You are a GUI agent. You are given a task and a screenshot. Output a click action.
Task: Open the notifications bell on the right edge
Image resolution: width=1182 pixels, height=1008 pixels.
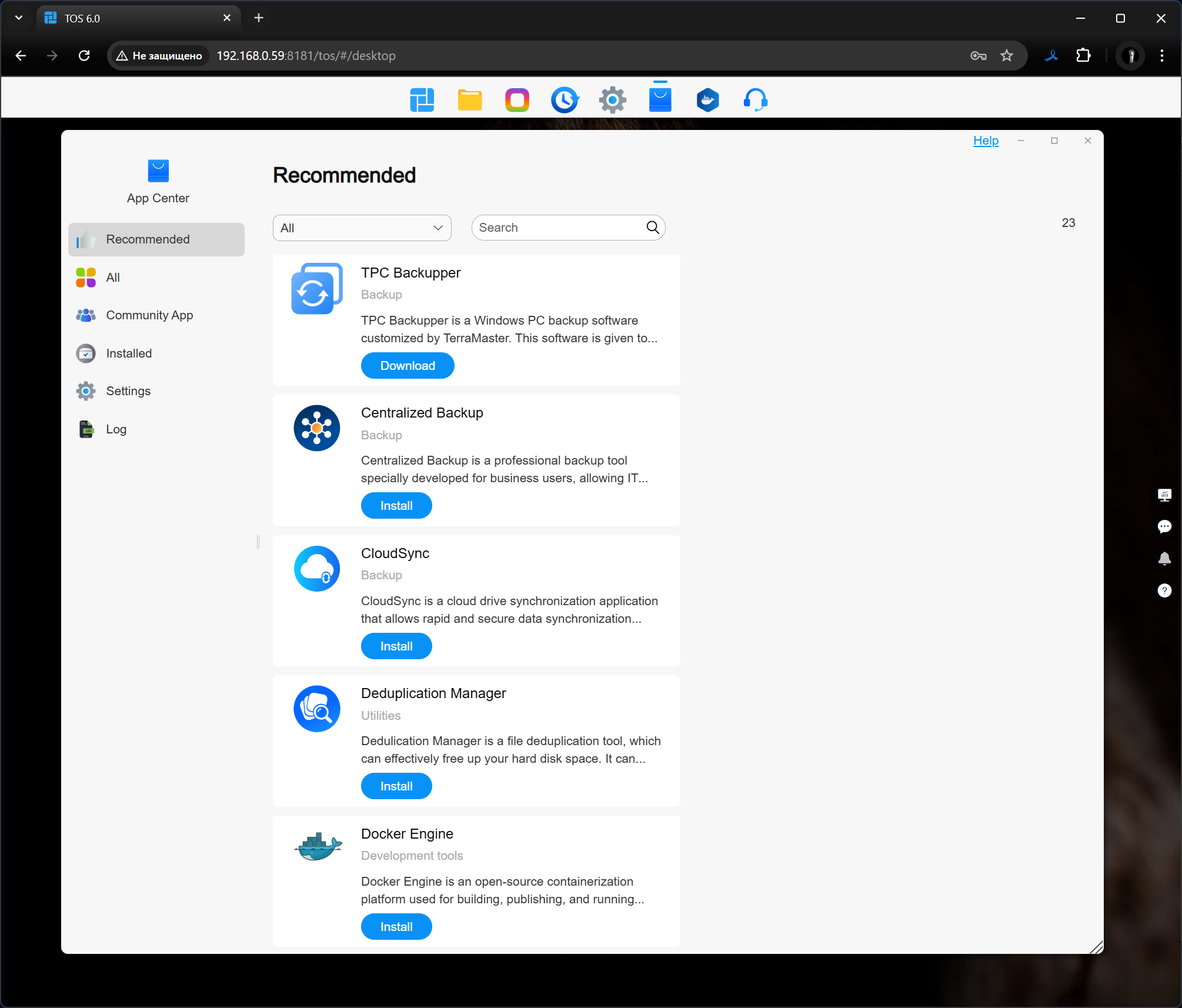coord(1164,558)
